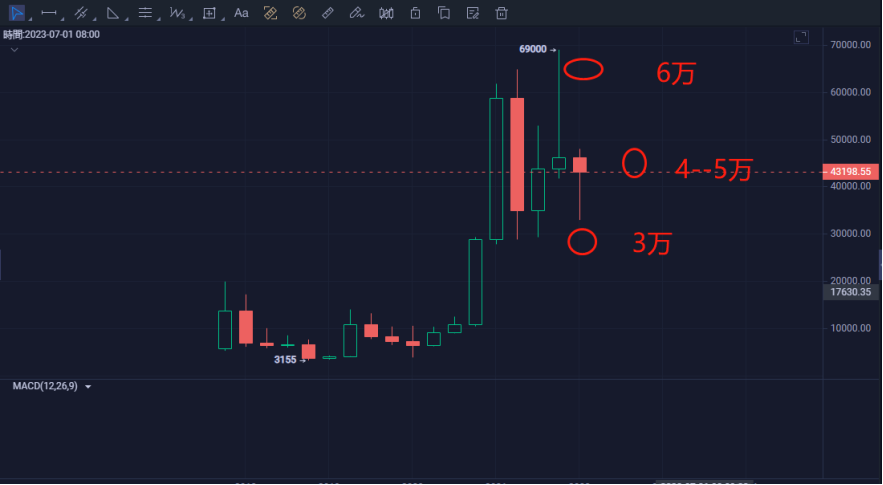Select the cursor pointer tool
The image size is (883, 485).
tap(17, 12)
